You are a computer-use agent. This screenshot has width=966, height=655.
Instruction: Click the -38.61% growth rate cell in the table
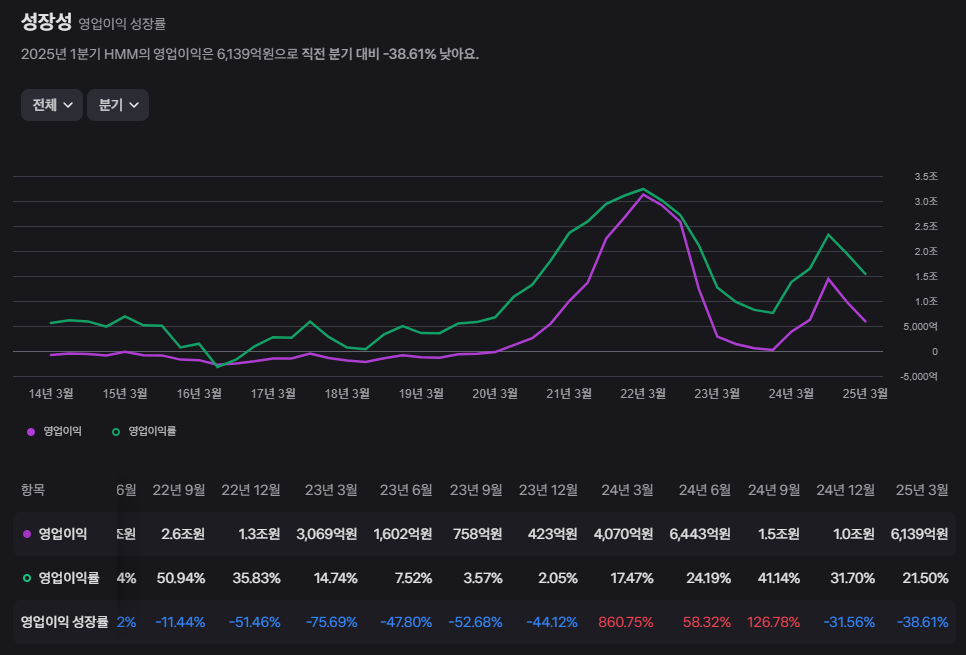tap(922, 622)
